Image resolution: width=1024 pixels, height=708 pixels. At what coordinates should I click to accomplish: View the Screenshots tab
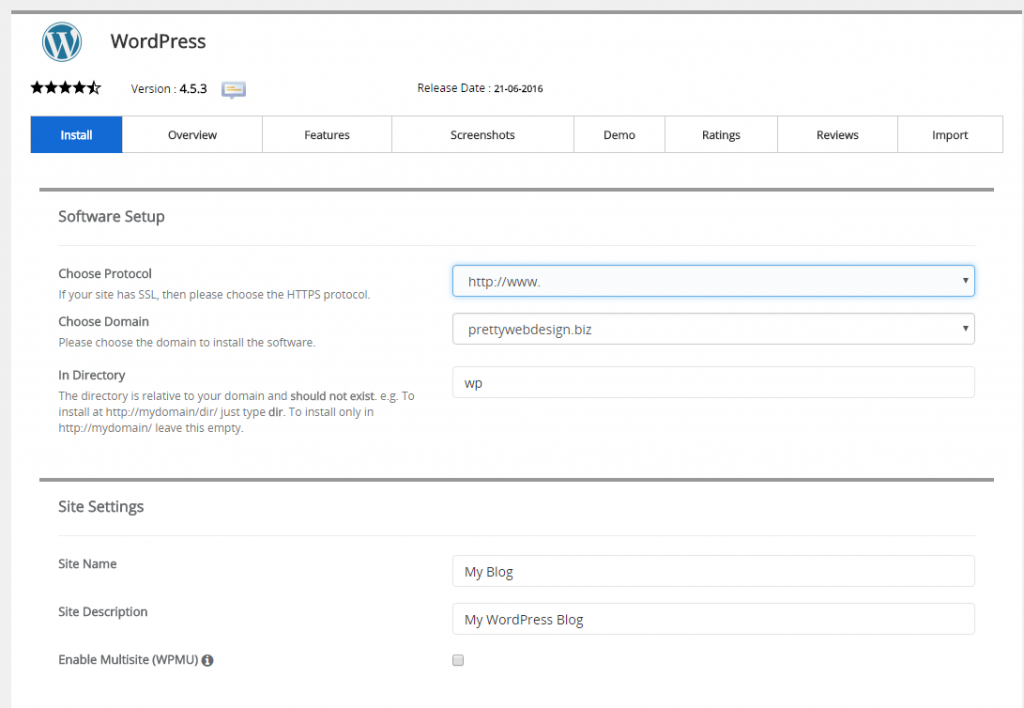483,135
